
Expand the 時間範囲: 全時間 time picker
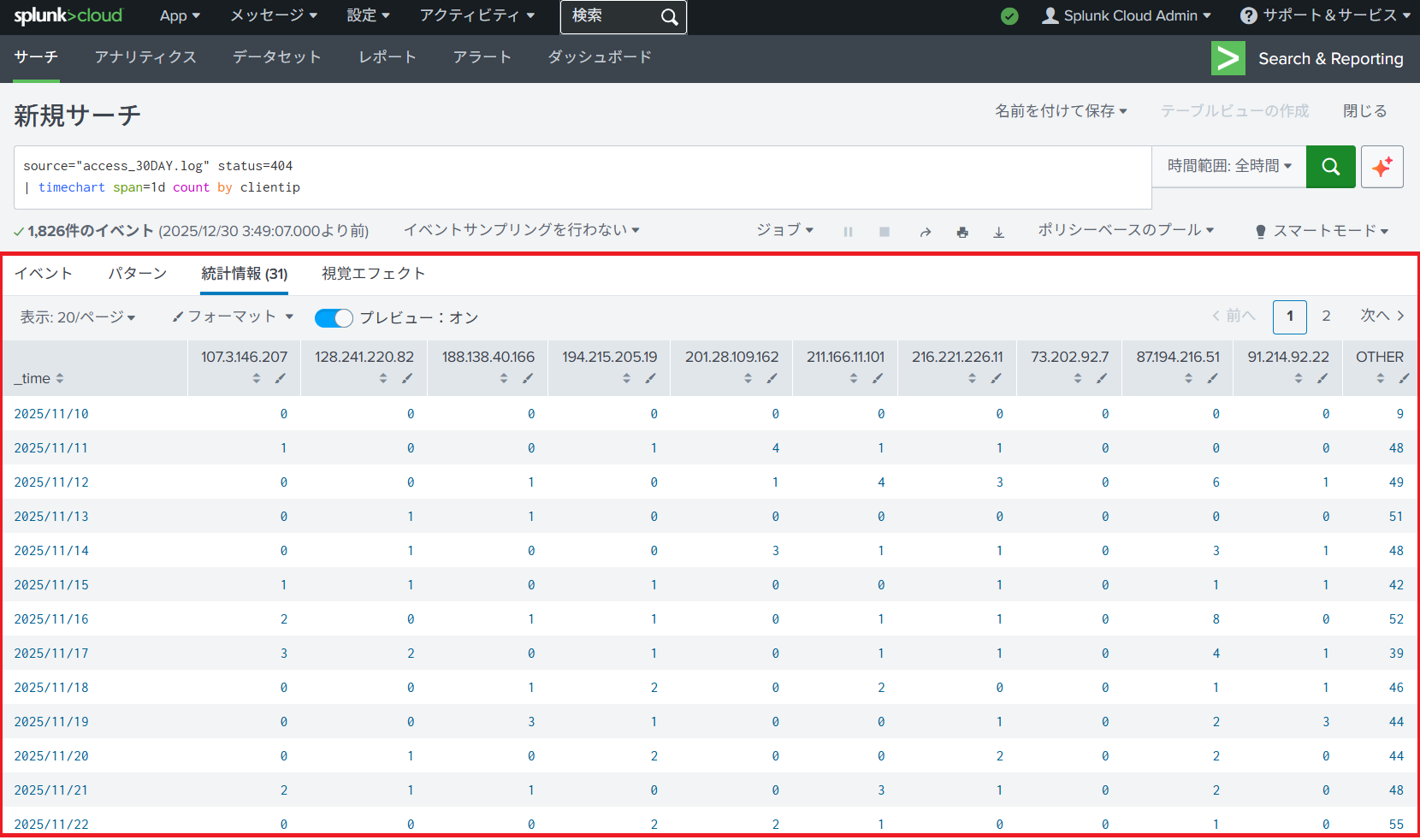pos(1228,166)
